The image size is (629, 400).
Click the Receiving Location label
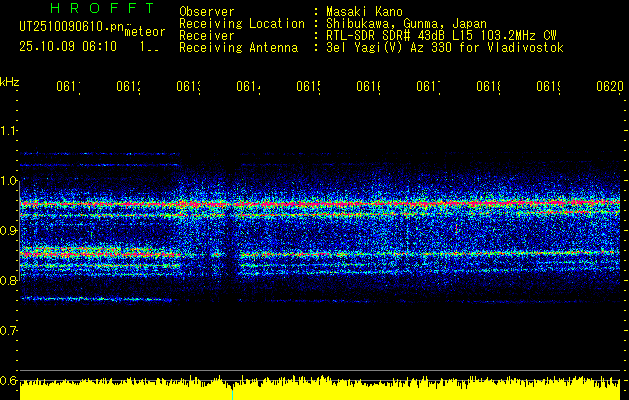coord(242,24)
